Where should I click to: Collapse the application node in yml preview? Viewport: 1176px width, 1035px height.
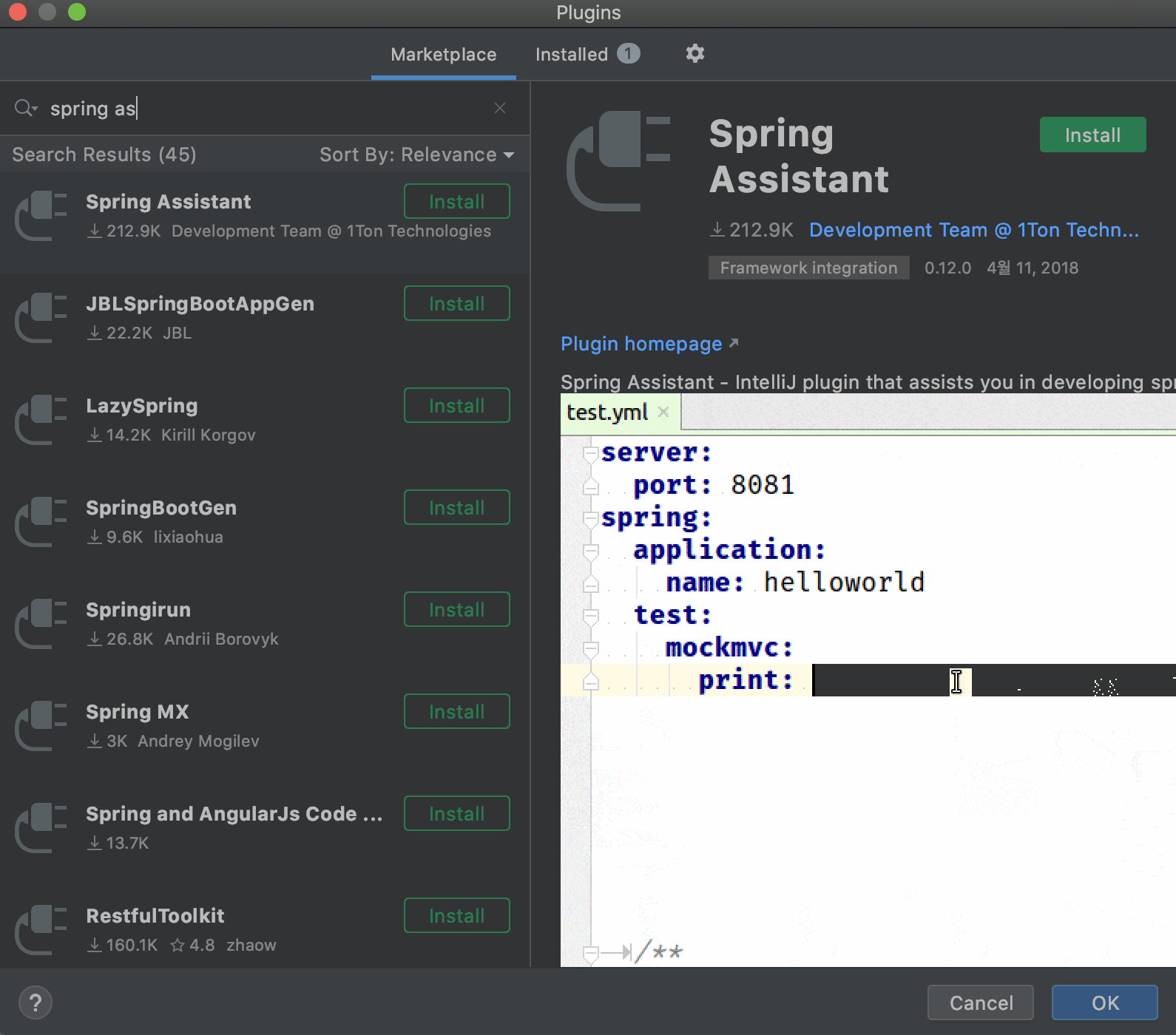coord(590,551)
